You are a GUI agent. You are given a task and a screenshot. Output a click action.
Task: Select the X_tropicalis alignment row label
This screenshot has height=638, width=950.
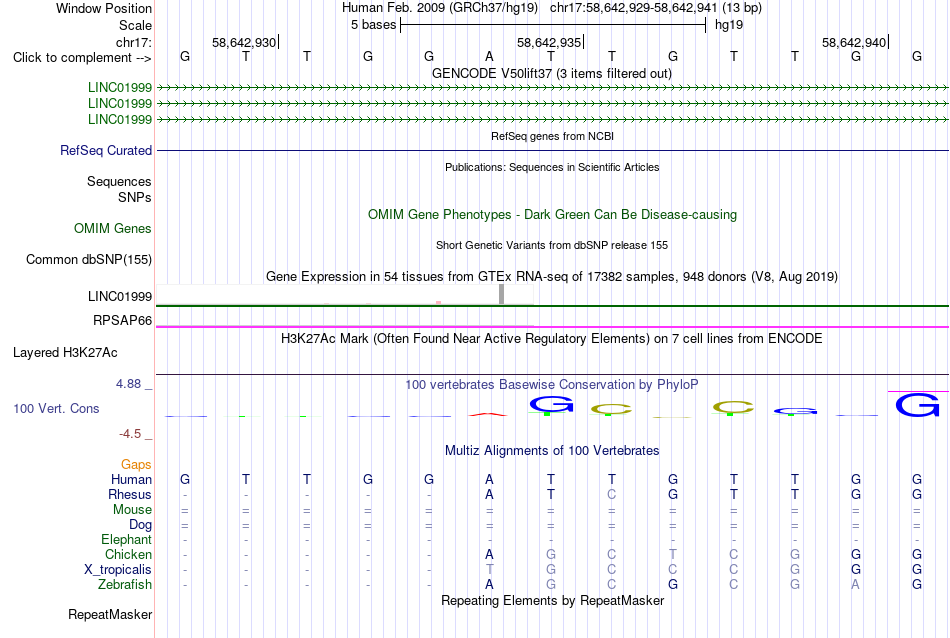click(118, 570)
